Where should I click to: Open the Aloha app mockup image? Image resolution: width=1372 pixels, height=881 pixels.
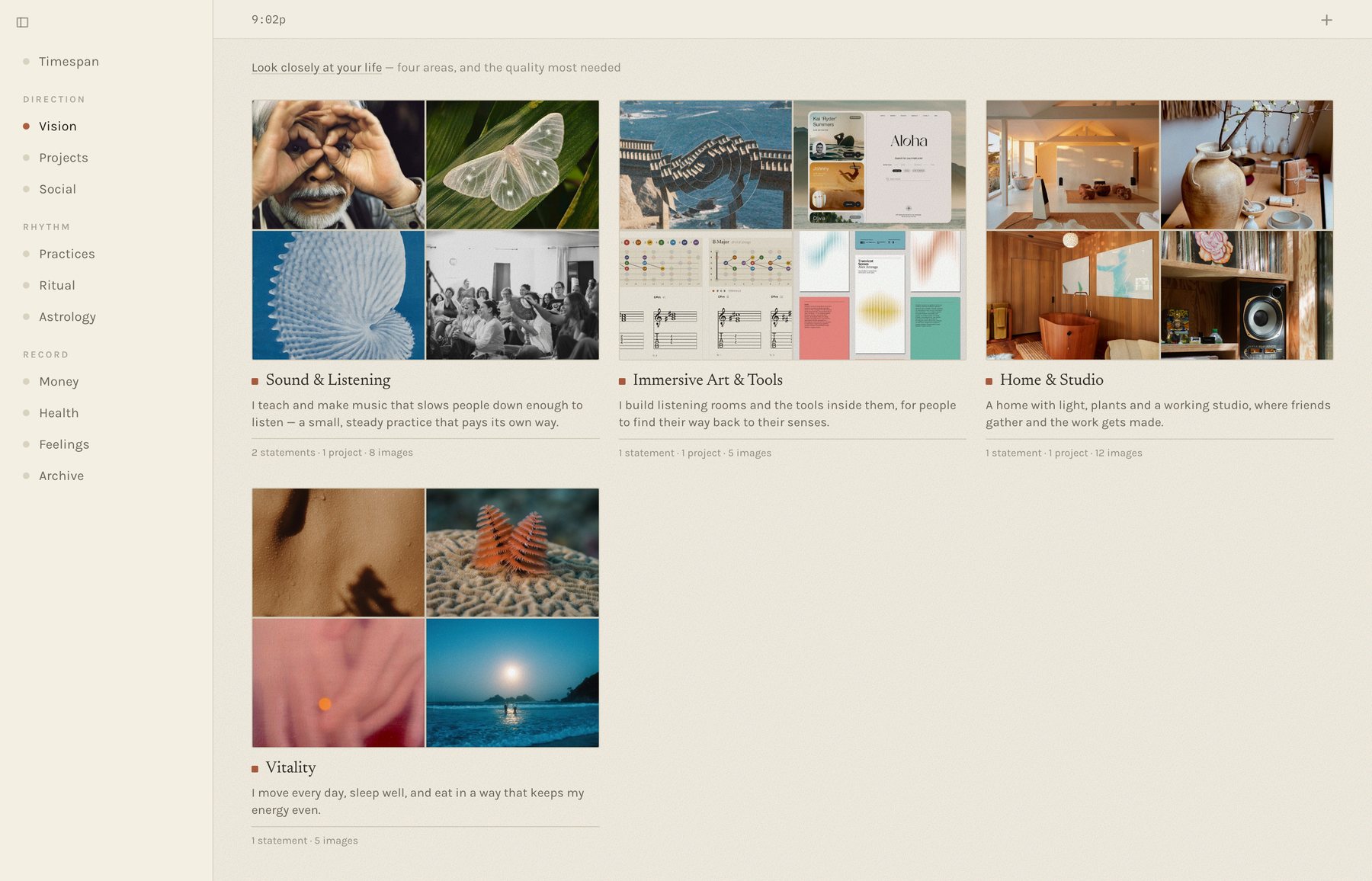click(x=880, y=165)
